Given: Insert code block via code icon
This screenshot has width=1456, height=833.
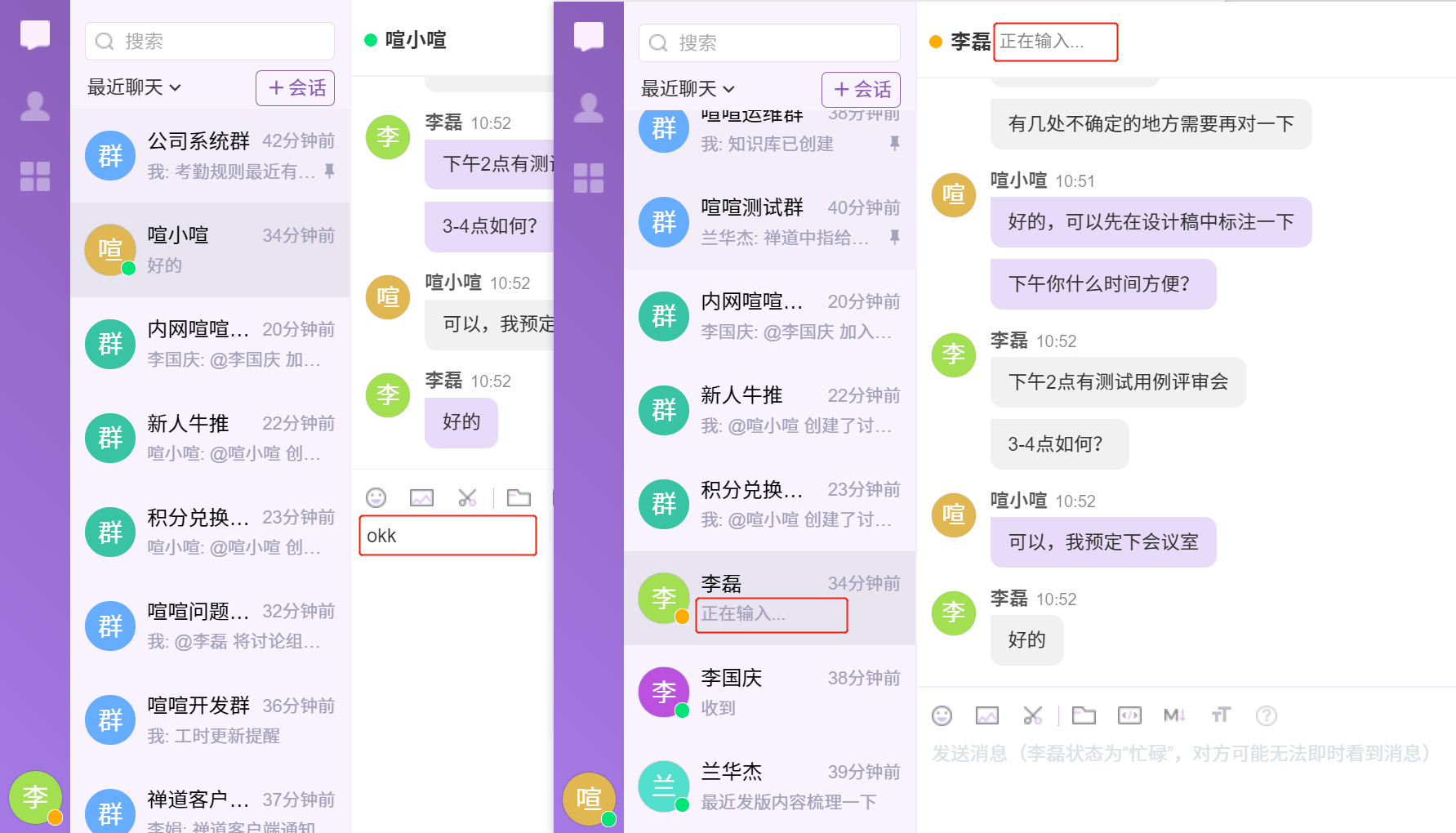Looking at the screenshot, I should coord(1129,716).
